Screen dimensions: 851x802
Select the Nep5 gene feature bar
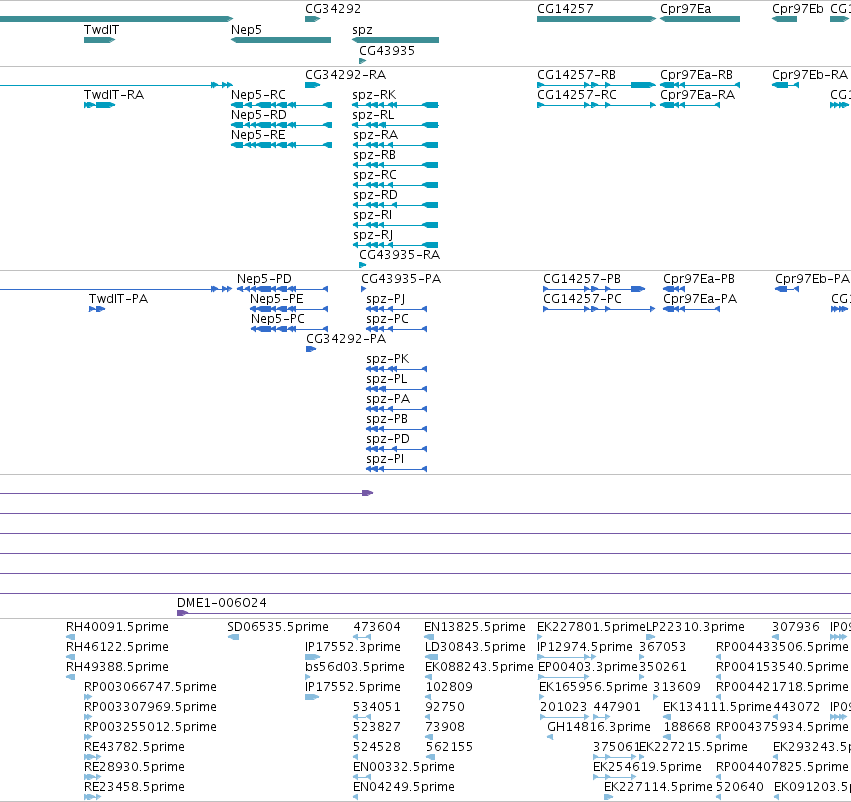[x=281, y=40]
